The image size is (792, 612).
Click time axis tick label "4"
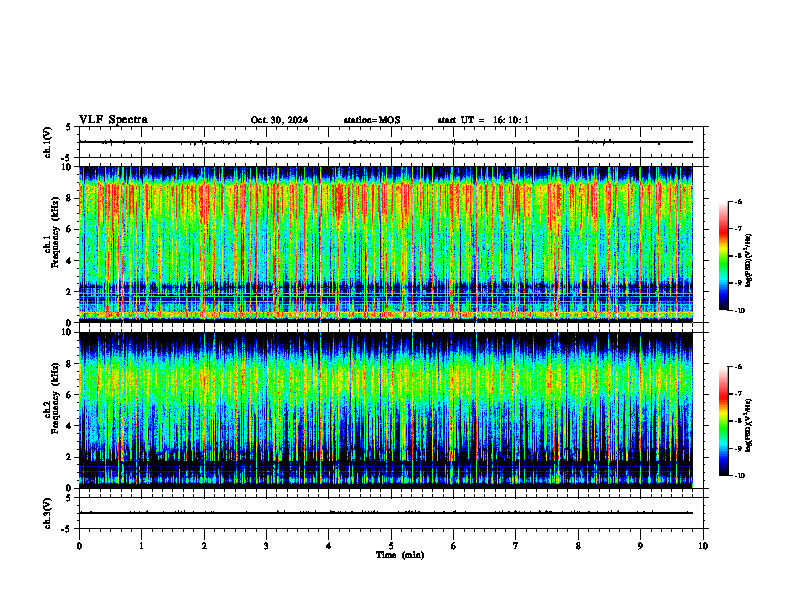click(x=329, y=546)
